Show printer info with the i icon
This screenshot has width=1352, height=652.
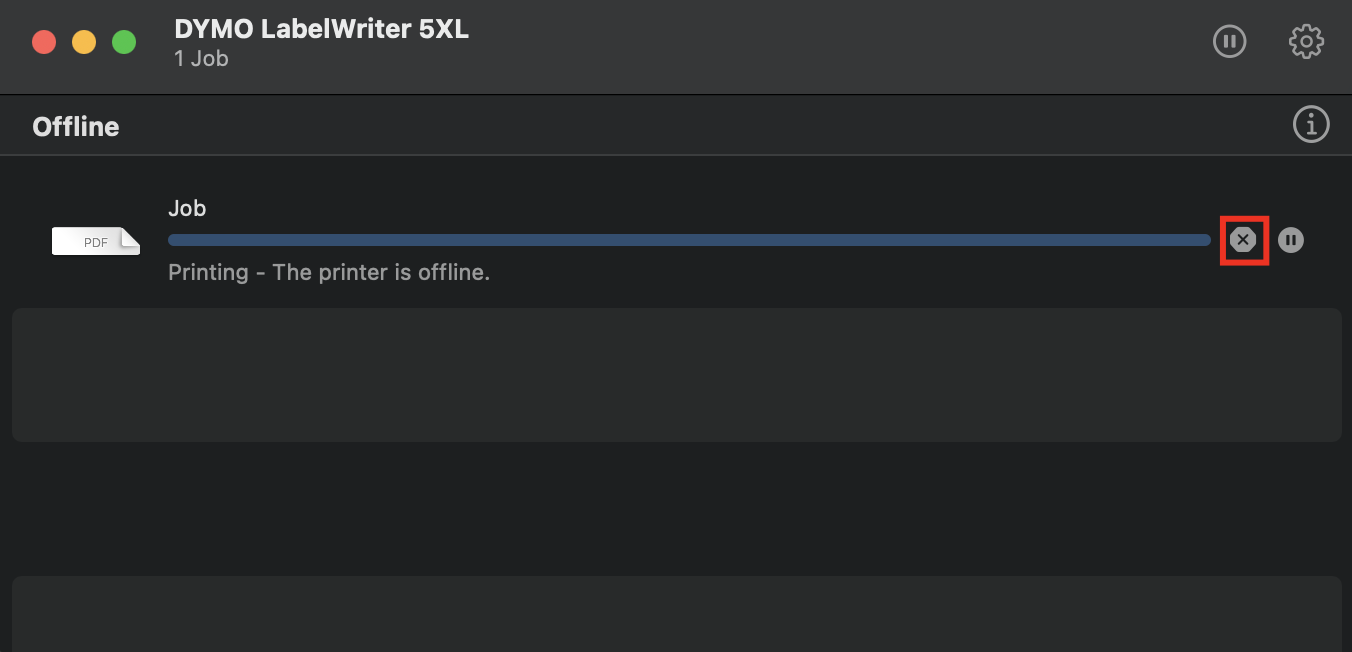(1311, 125)
